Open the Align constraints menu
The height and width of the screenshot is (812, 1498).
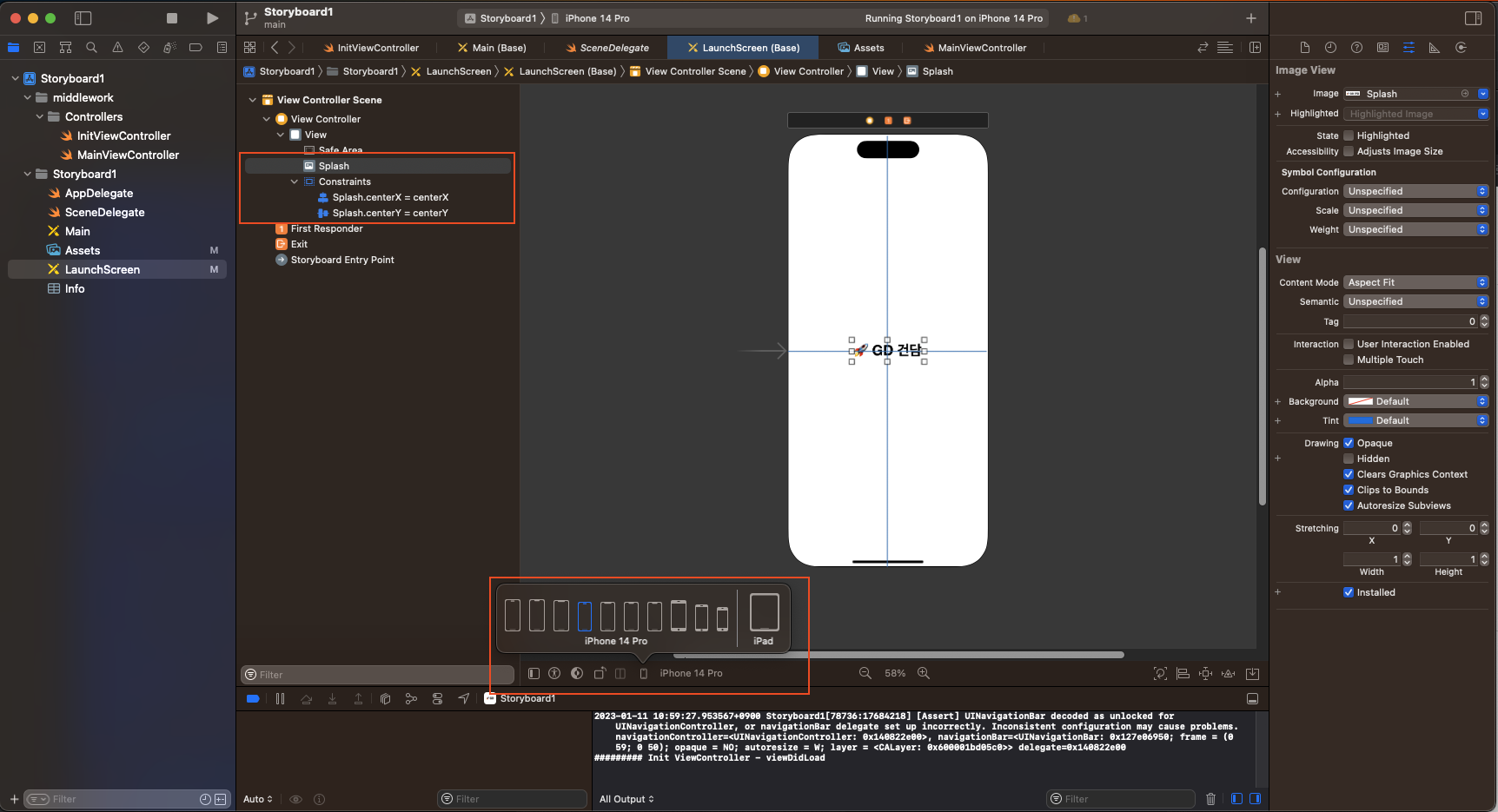(x=1183, y=673)
